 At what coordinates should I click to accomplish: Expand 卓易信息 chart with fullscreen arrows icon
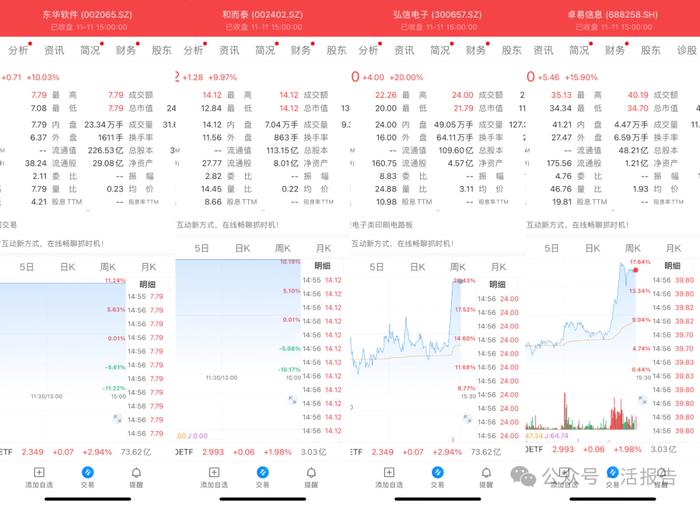pyautogui.click(x=642, y=399)
